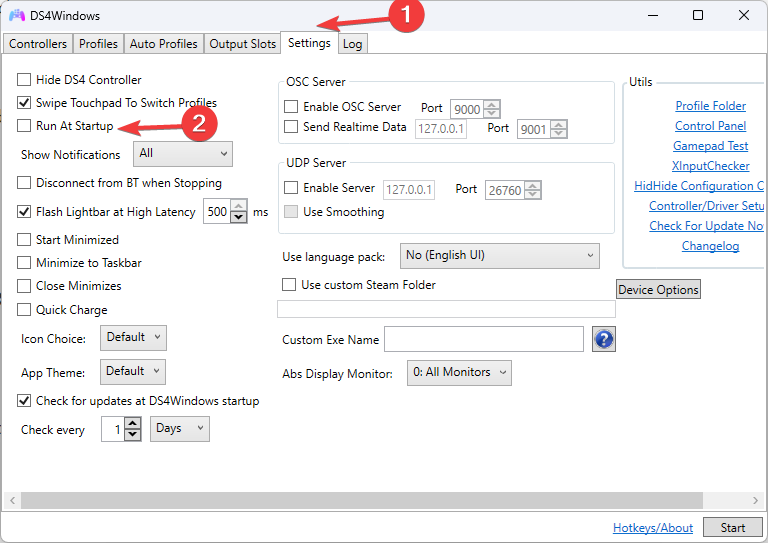Enable OSC Server checkbox
Viewport: 768px width, 543px height.
[291, 106]
